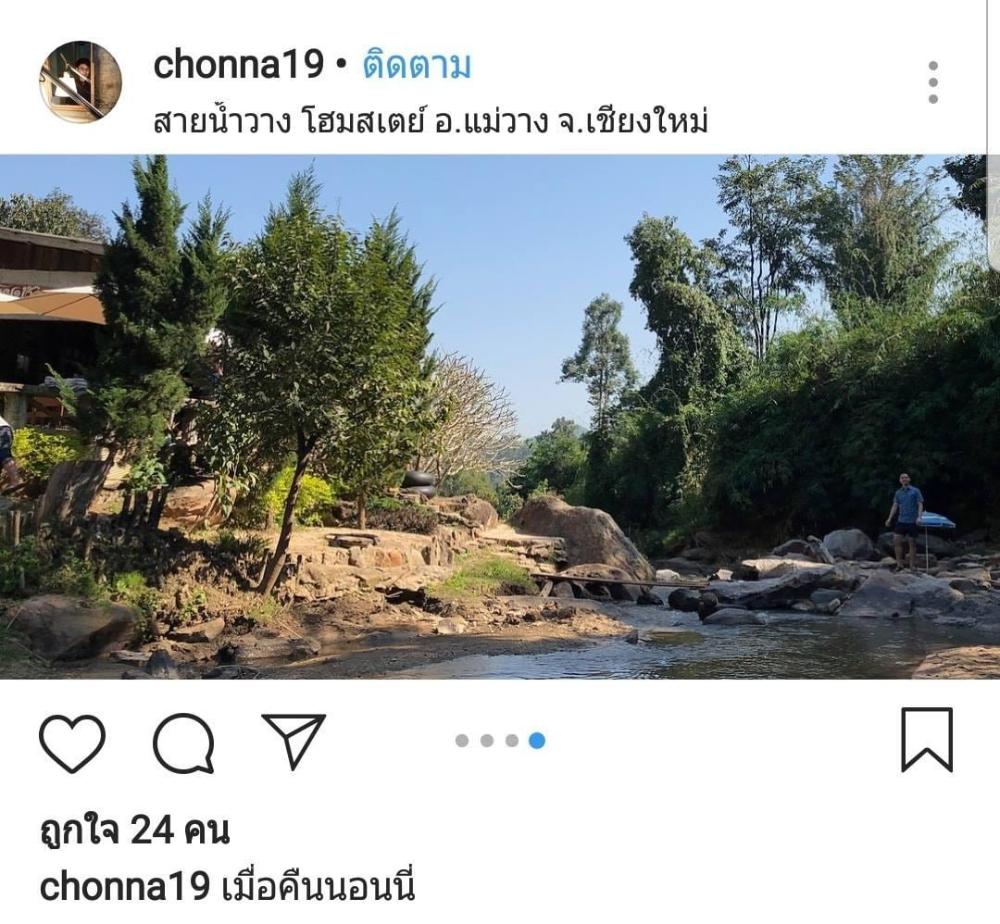Click chonna19 username in caption
Image resolution: width=1000 pixels, height=924 pixels.
(x=125, y=886)
